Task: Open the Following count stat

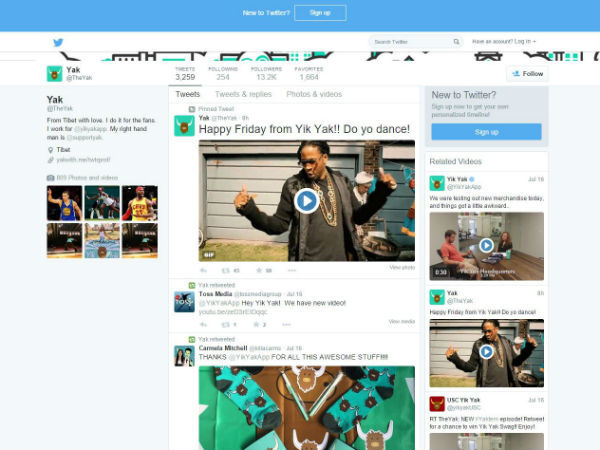Action: pyautogui.click(x=223, y=73)
